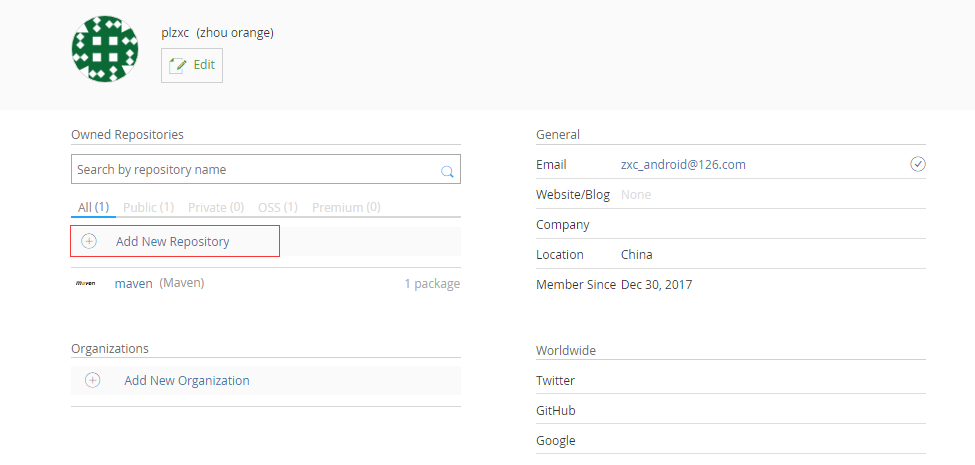
Task: Click the Location value China
Action: (637, 254)
